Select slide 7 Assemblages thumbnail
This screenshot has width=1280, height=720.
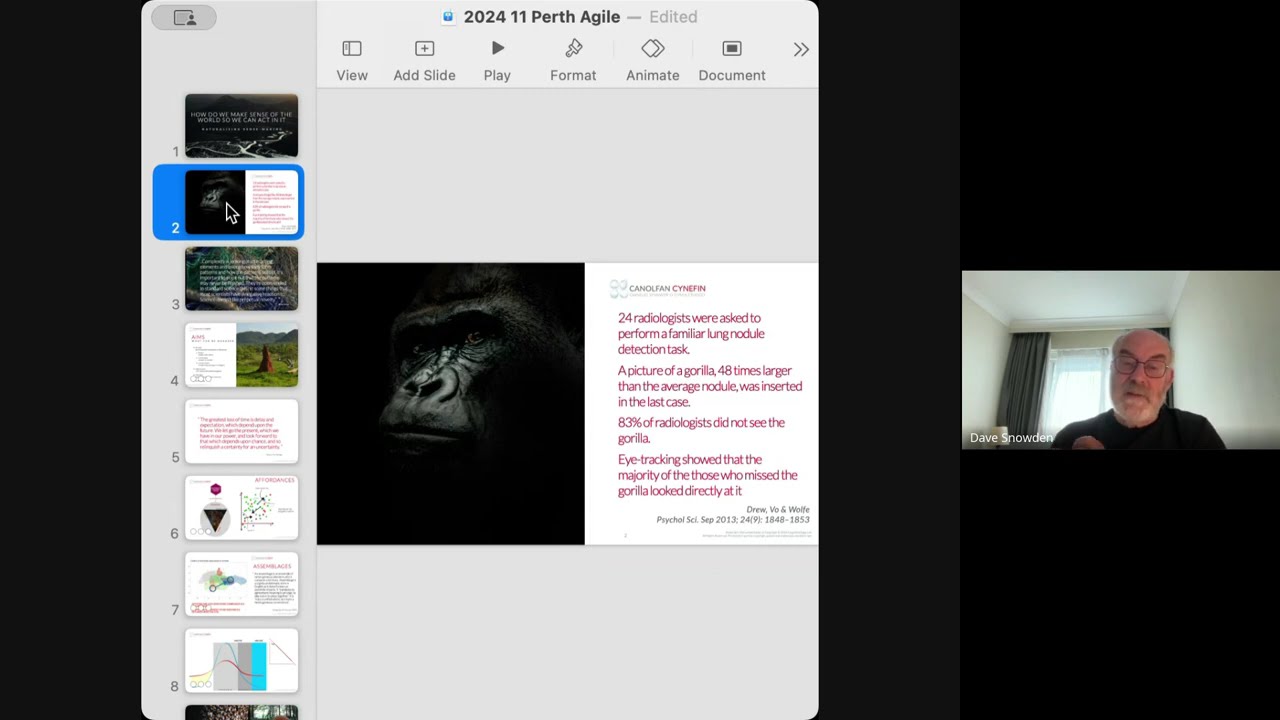click(x=241, y=585)
